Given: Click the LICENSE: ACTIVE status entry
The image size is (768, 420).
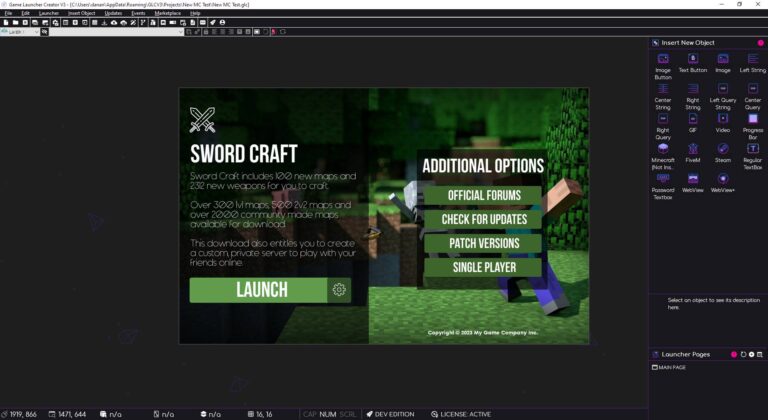Looking at the screenshot, I should click(x=461, y=414).
